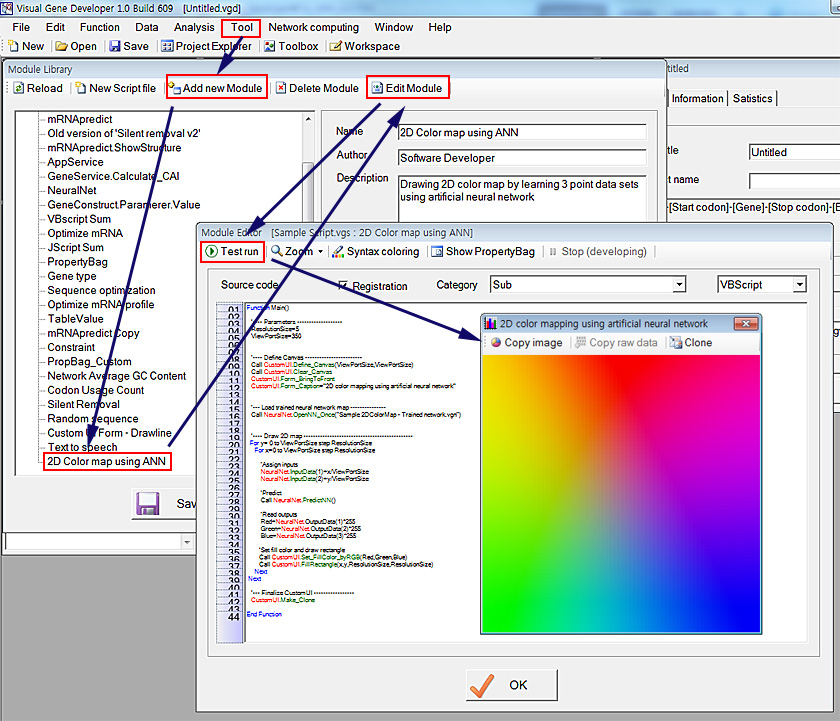Open the Zoom dropdown arrow
Image resolution: width=840 pixels, height=721 pixels.
point(320,251)
